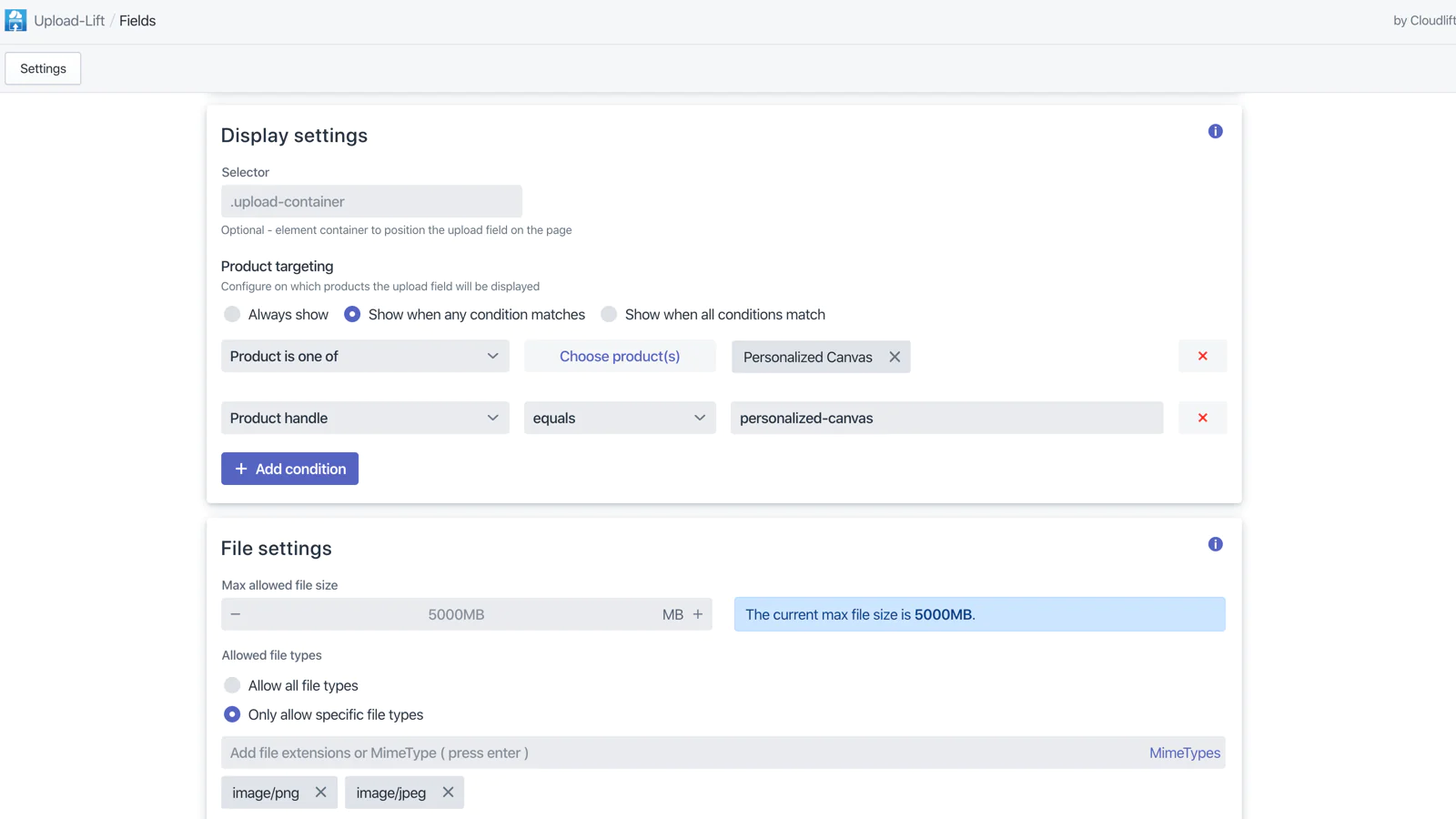
Task: Open the MimeTypes link
Action: tap(1184, 753)
